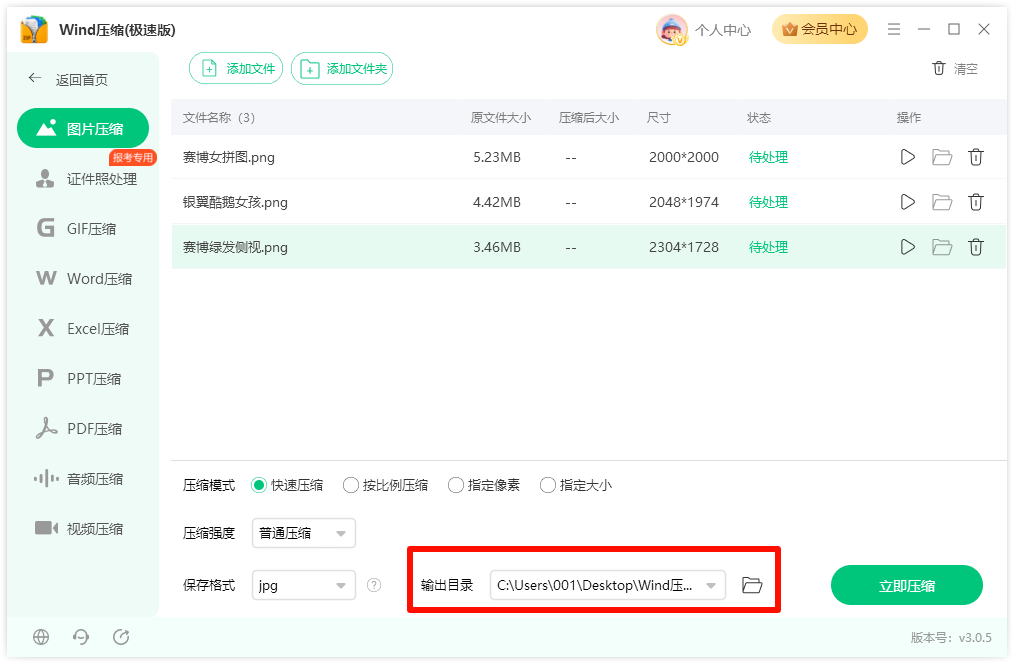
Task: Start compression for 银翼酷鹅女孩.png
Action: click(x=907, y=202)
